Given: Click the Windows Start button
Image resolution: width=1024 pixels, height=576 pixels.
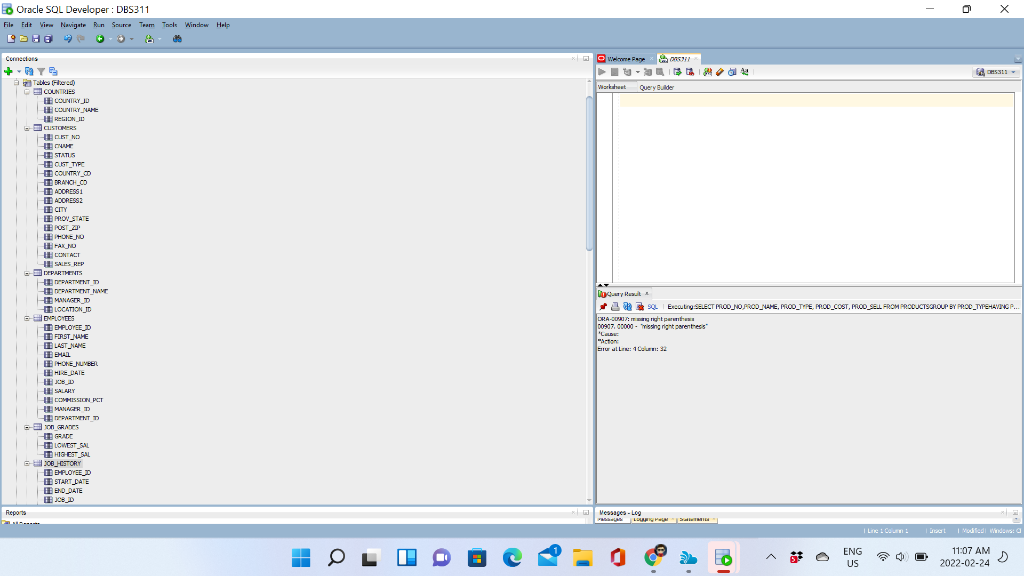Looking at the screenshot, I should tap(301, 555).
